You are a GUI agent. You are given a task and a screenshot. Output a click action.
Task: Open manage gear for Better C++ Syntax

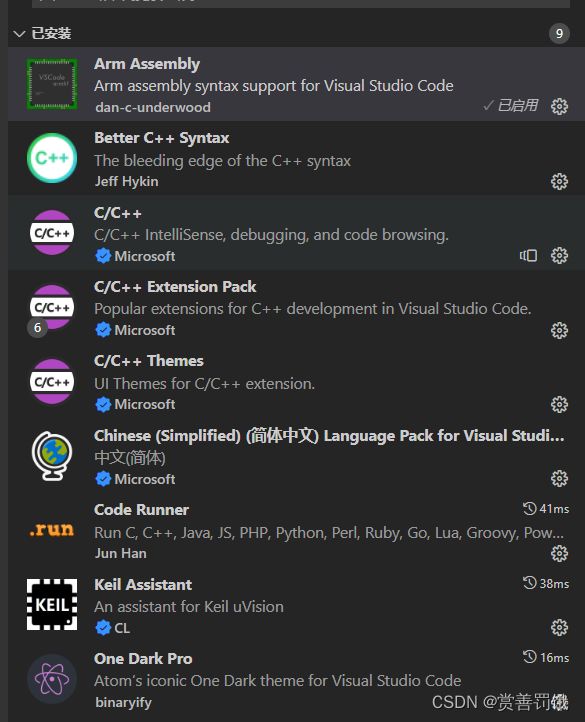559,181
